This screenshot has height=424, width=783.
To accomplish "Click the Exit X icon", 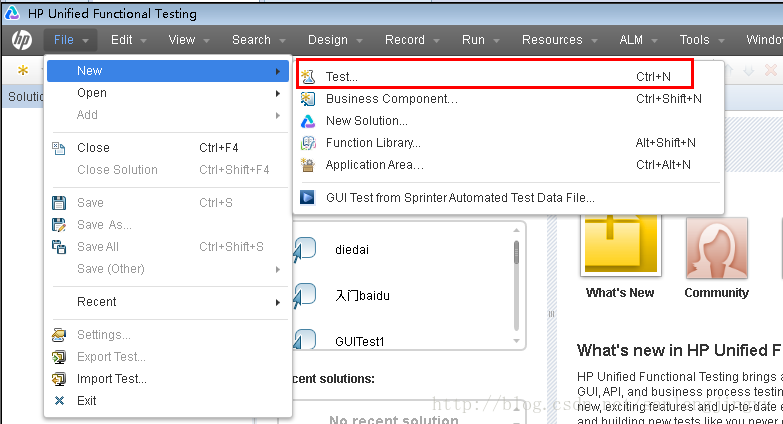I will (x=59, y=401).
